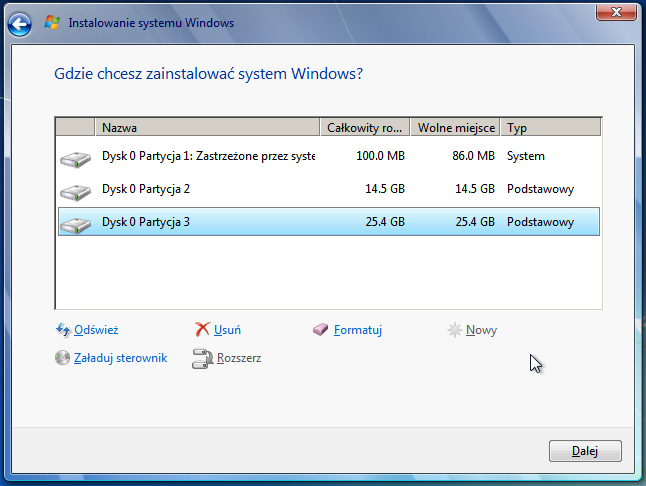Click the refresh arrows icon beside Odśwież
646x486 pixels.
pyautogui.click(x=63, y=330)
